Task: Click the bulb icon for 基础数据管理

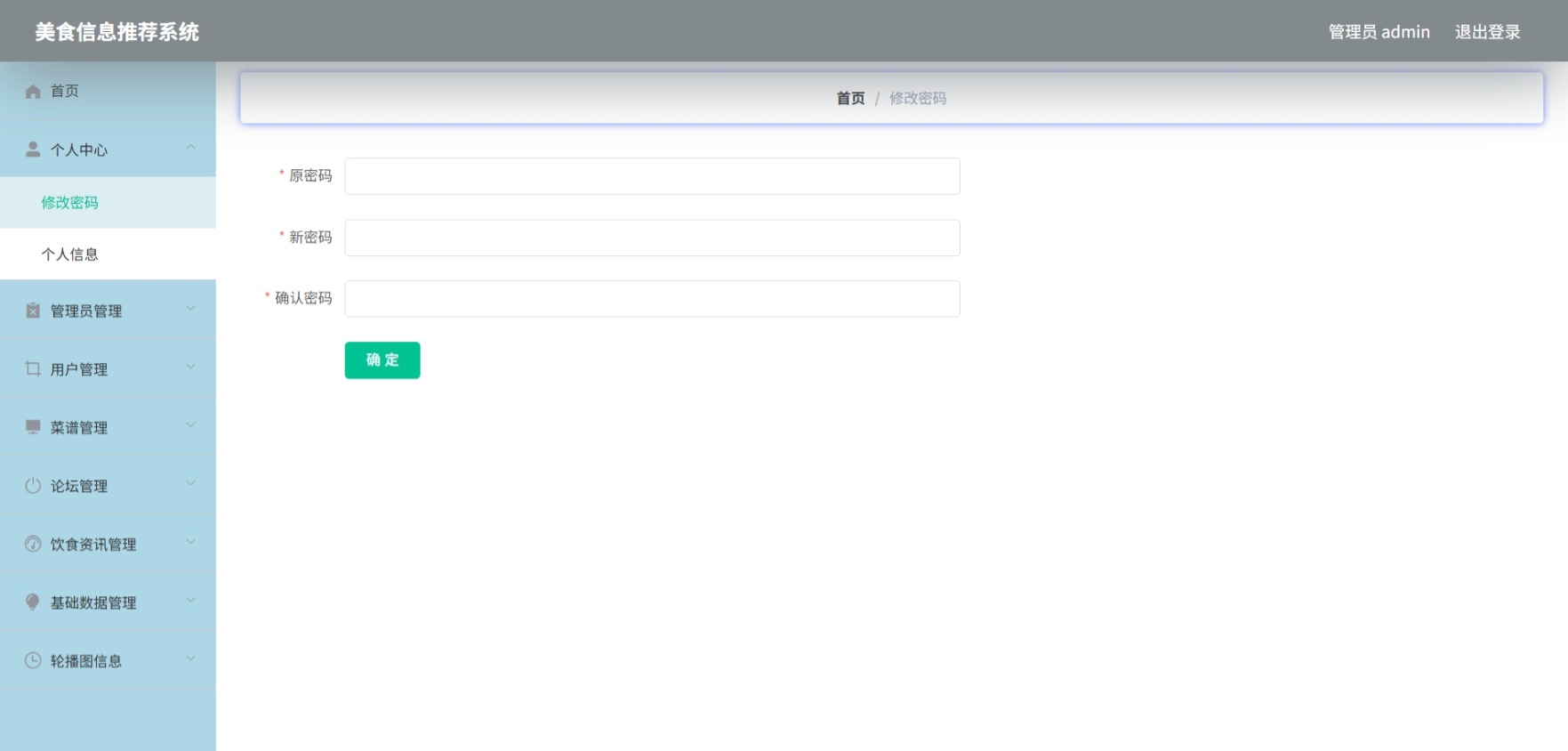Action: pyautogui.click(x=33, y=602)
